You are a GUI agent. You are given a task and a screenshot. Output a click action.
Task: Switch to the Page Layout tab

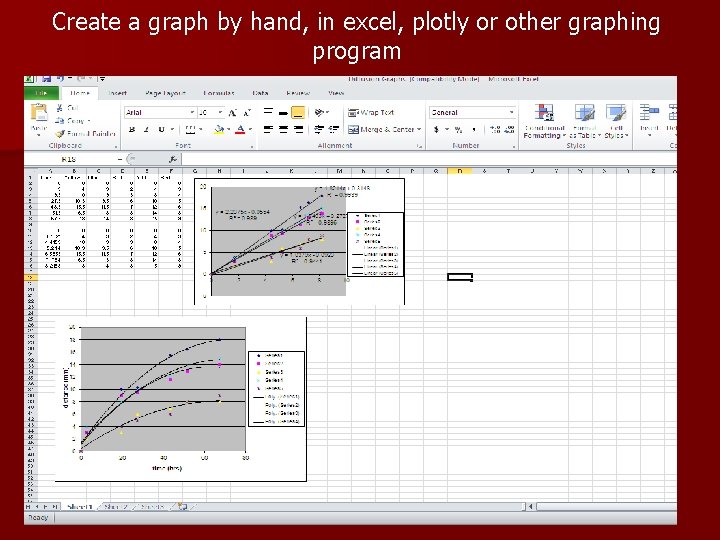(x=165, y=93)
